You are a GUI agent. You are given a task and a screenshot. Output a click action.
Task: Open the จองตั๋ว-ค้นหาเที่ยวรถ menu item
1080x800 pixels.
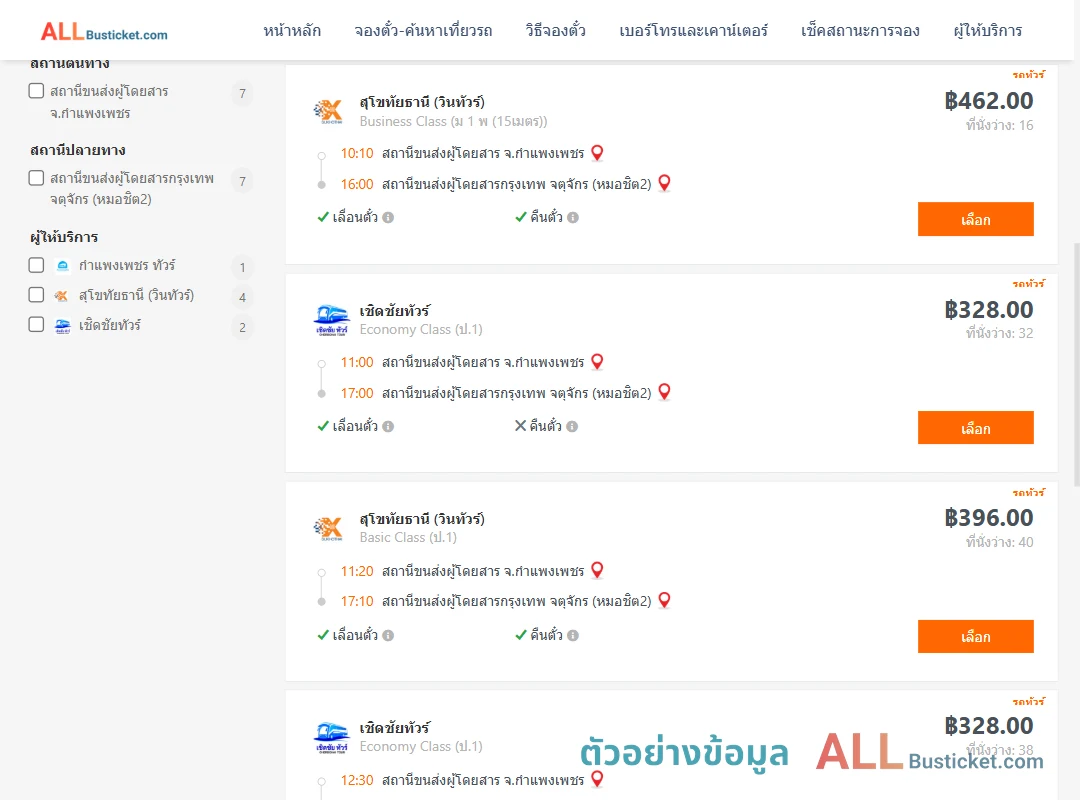423,31
